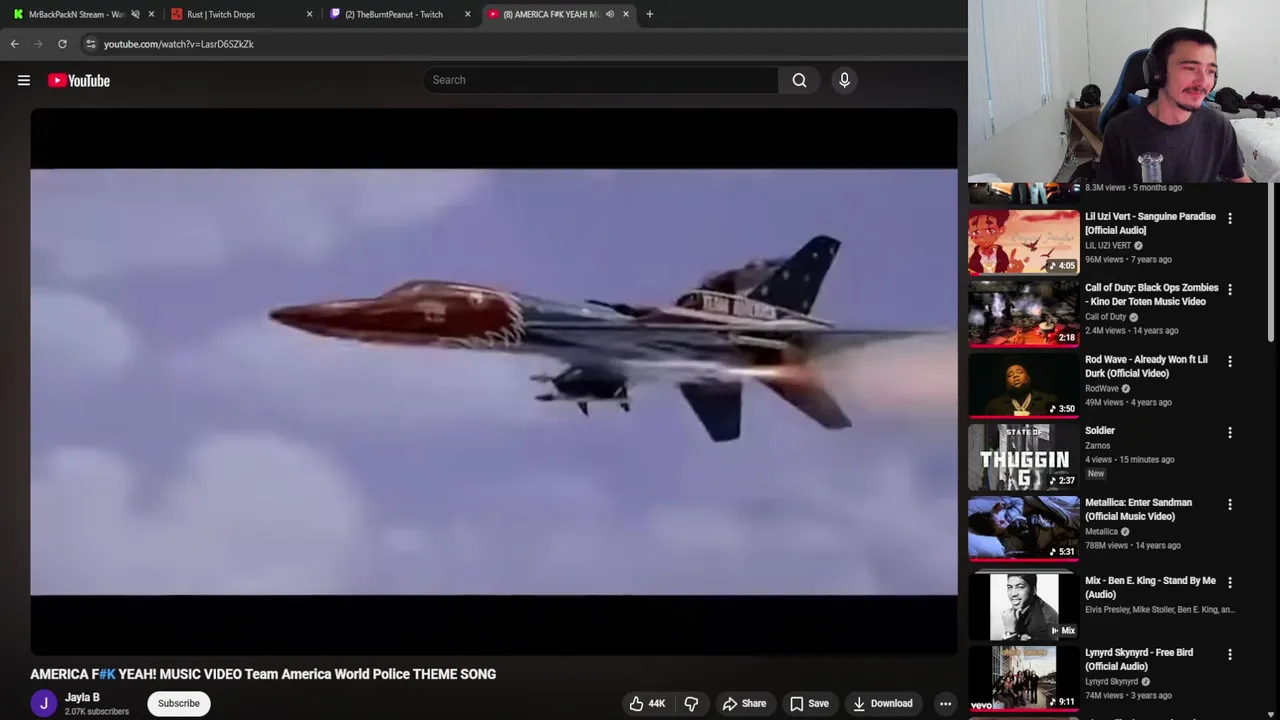The image size is (1280, 720).
Task: Open a new browser tab with plus
Action: 649,14
